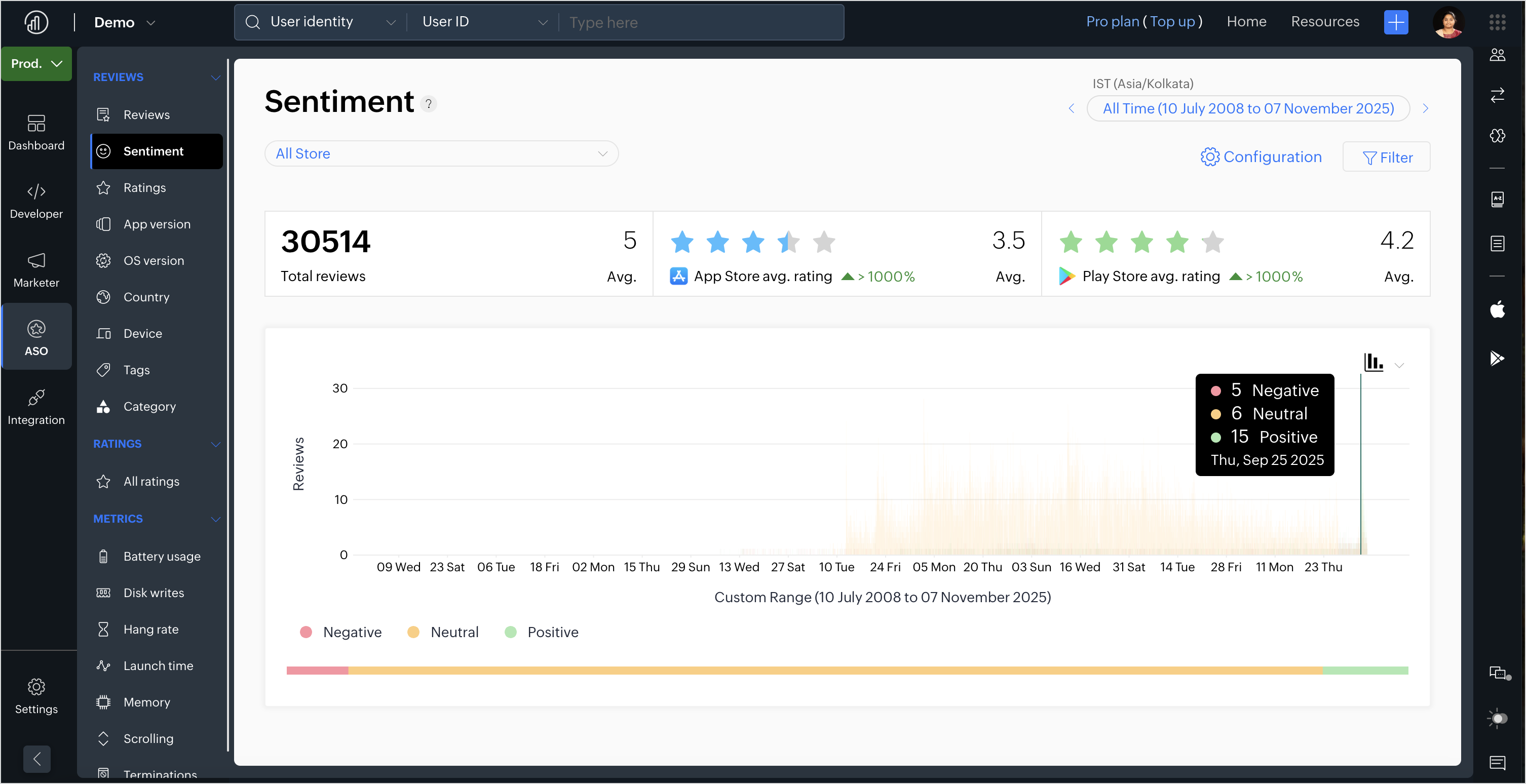Image resolution: width=1526 pixels, height=784 pixels.
Task: Open the Configuration gear link
Action: click(1261, 157)
